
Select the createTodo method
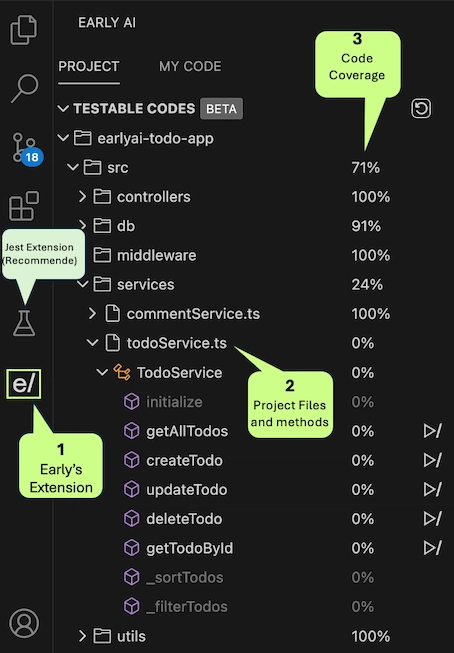coord(184,460)
